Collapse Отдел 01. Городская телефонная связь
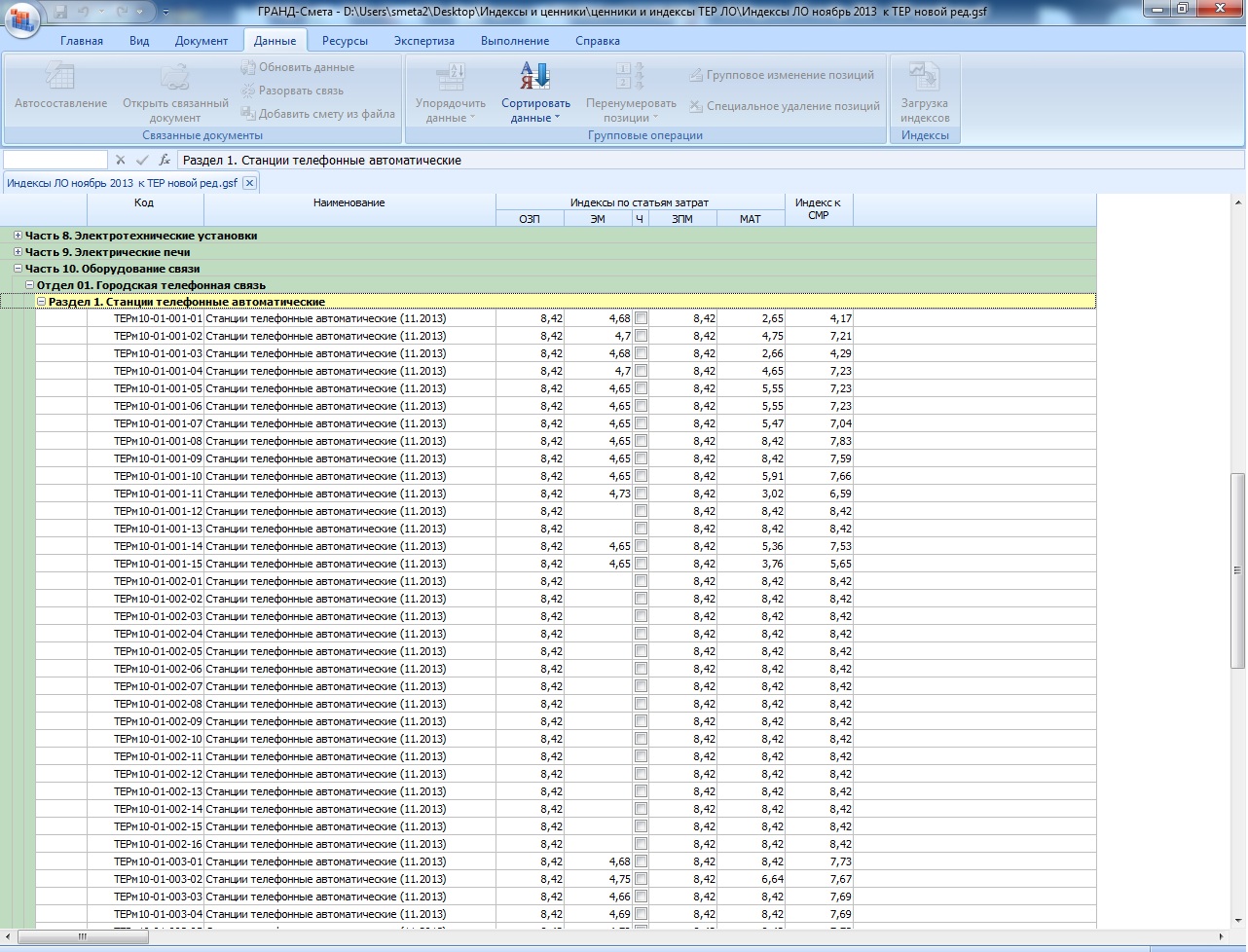Screen dimensions: 1248x952 point(30,285)
